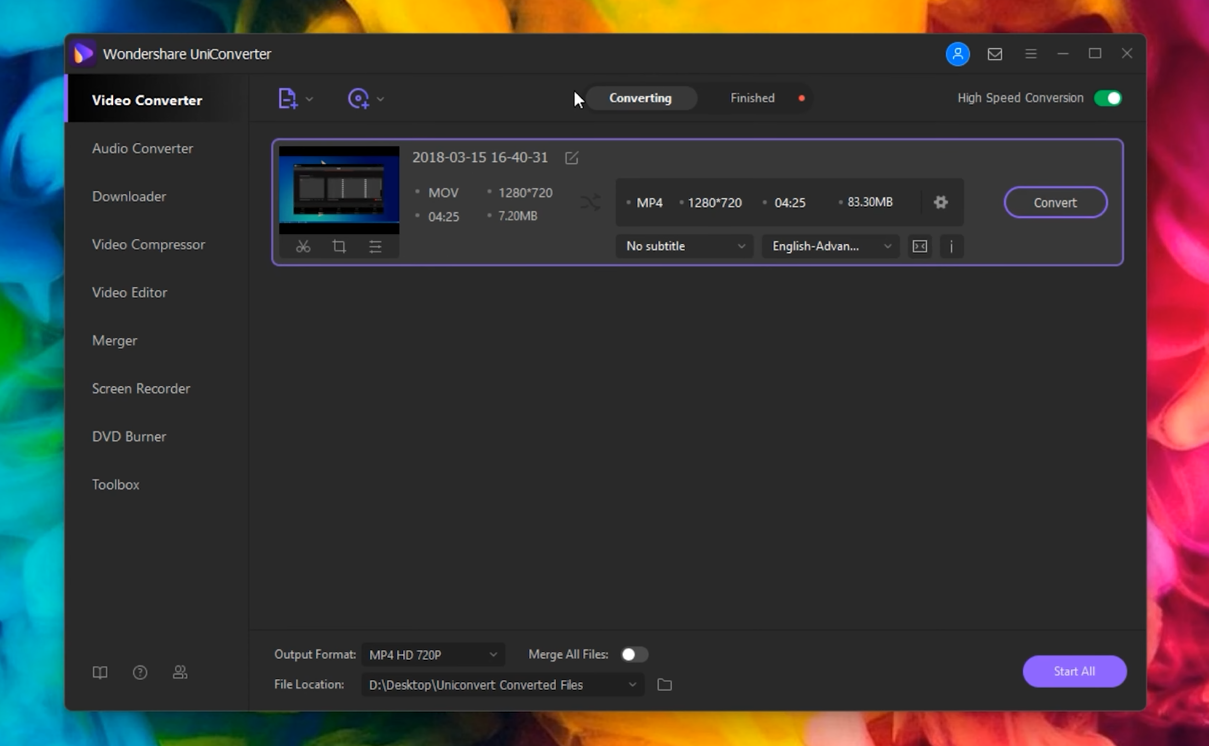The height and width of the screenshot is (746, 1209).
Task: Click the red notification dot by Finished
Action: point(802,98)
